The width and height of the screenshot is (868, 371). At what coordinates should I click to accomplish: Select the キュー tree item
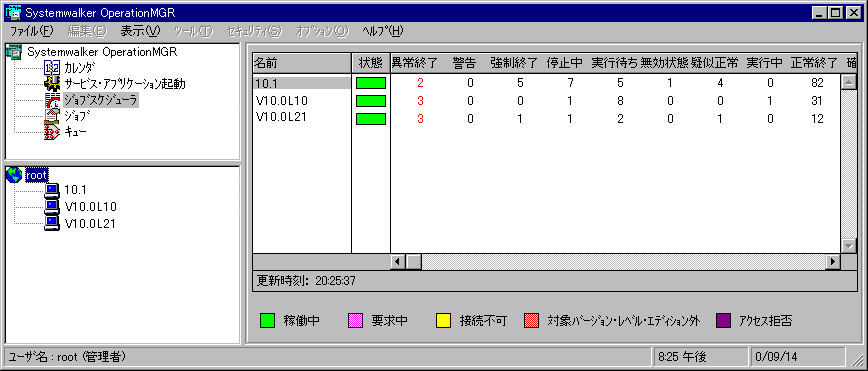[x=75, y=132]
